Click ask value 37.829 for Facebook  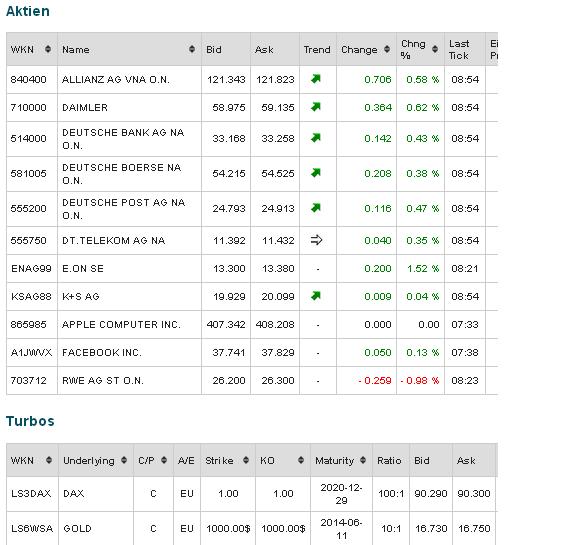click(278, 352)
